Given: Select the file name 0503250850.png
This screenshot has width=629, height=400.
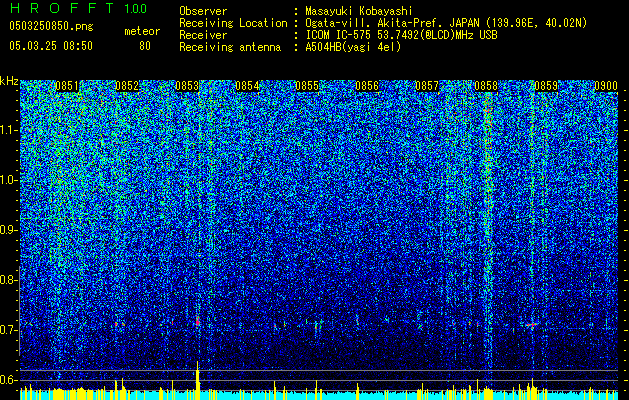Looking at the screenshot, I should click(x=51, y=26).
